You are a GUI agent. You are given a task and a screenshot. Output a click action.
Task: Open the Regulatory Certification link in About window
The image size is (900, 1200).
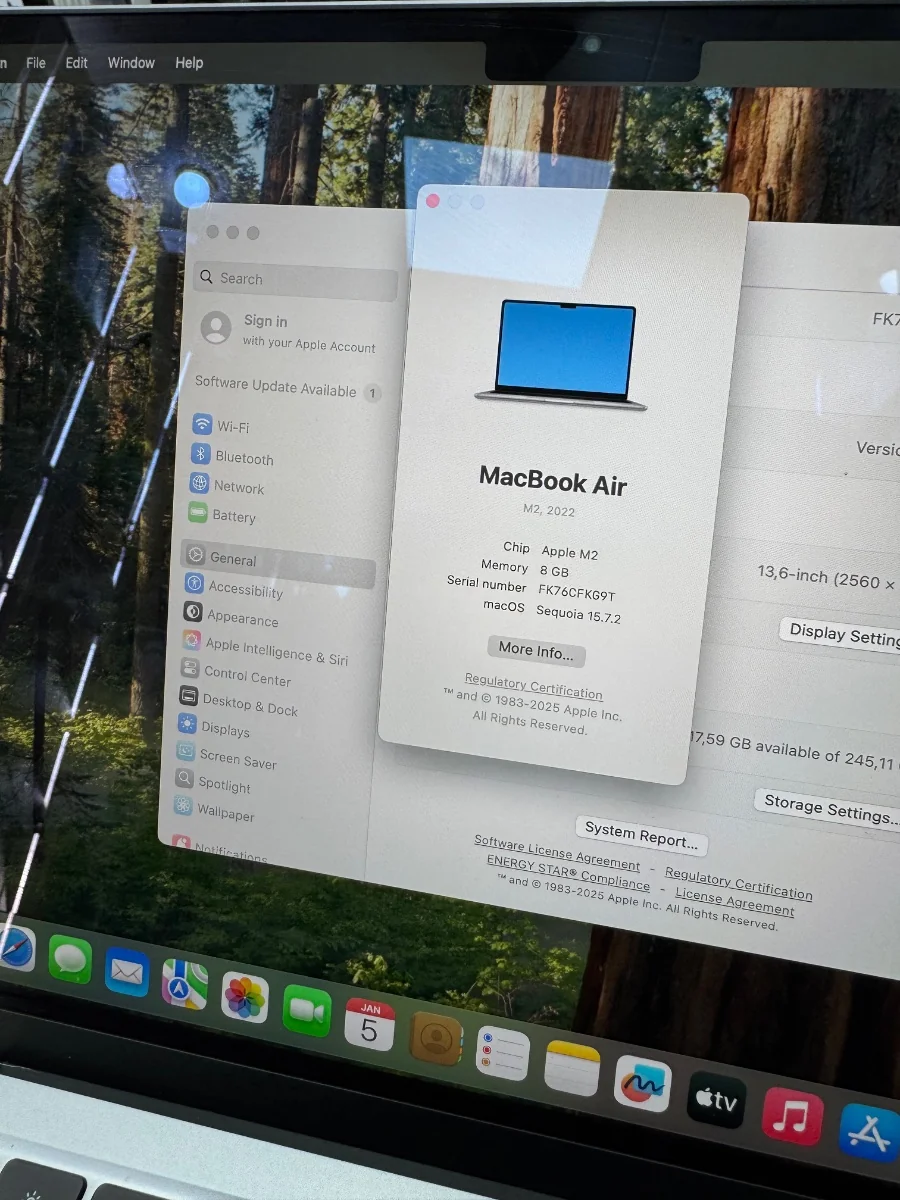[x=533, y=687]
